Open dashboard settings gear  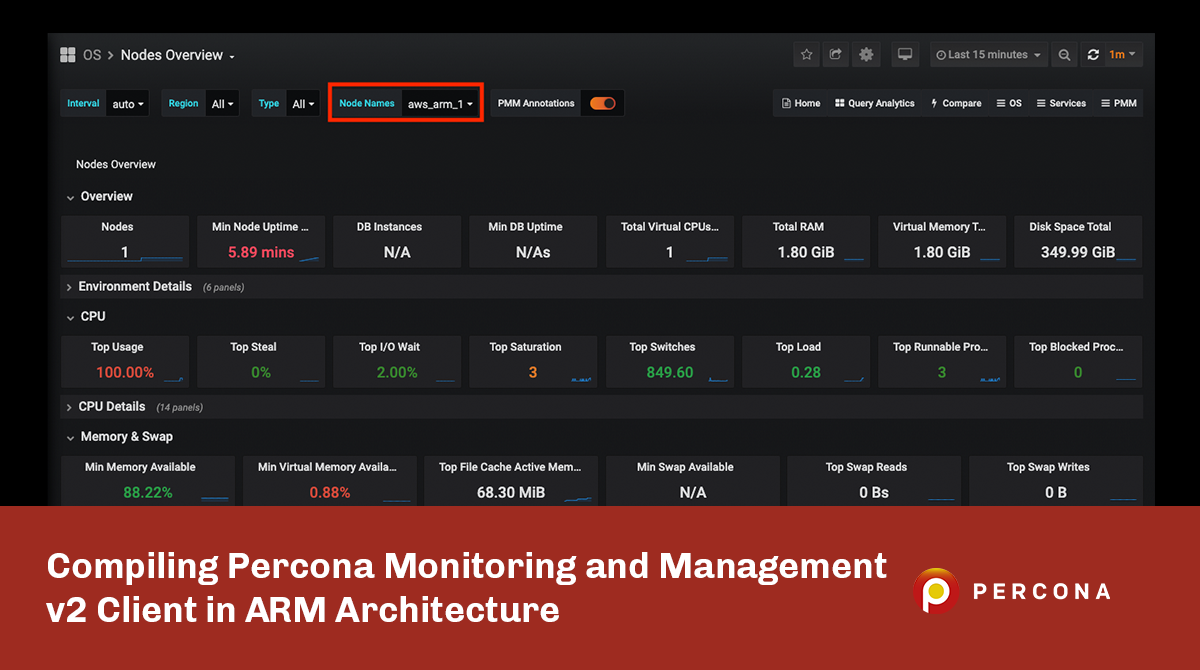pos(866,55)
